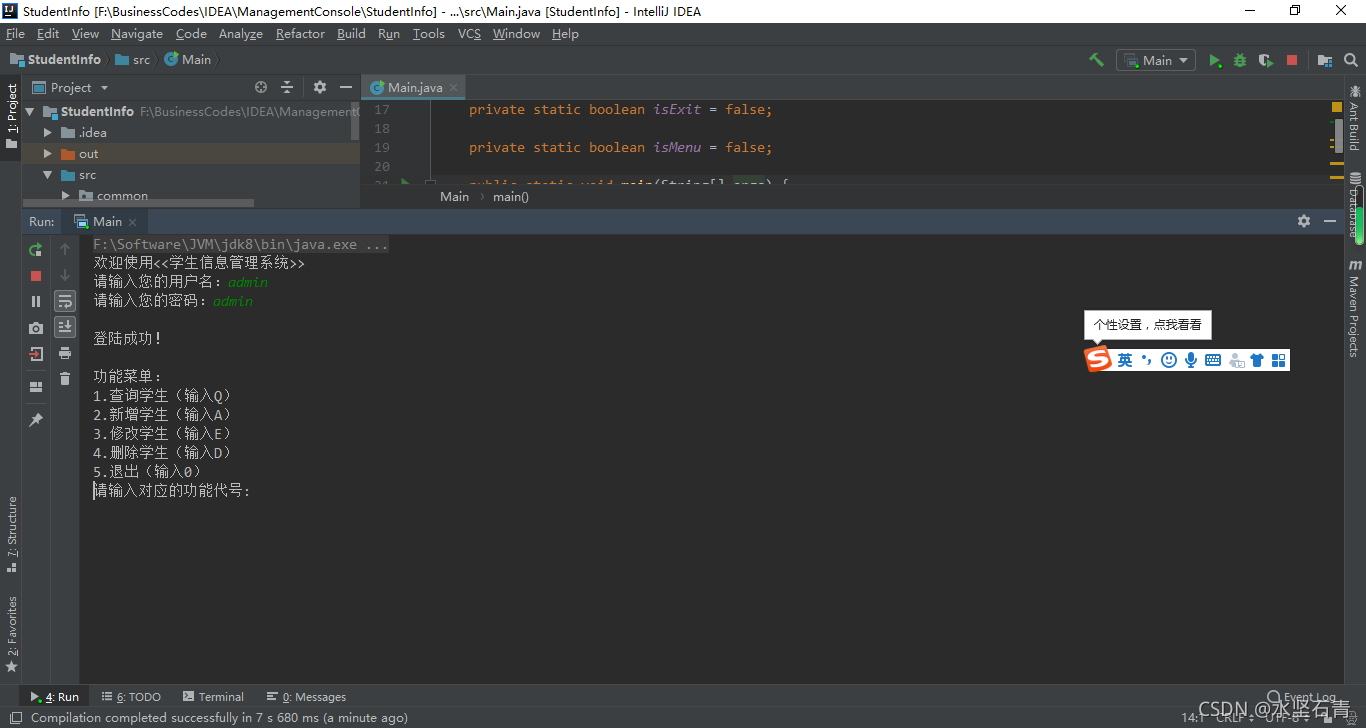Screen dimensions: 1366x728
Task: Open the Terminal tool window
Action: pos(213,697)
